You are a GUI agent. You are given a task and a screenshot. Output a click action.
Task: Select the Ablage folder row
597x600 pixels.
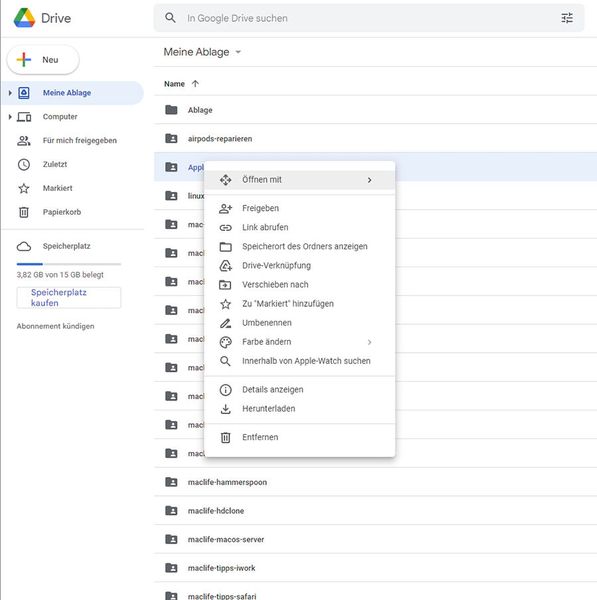[375, 110]
